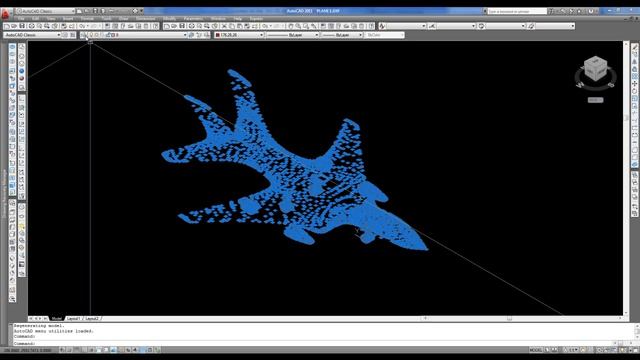This screenshot has height=360, width=640.
Task: Click the InfoCenter search keyword field
Action: 517,11
